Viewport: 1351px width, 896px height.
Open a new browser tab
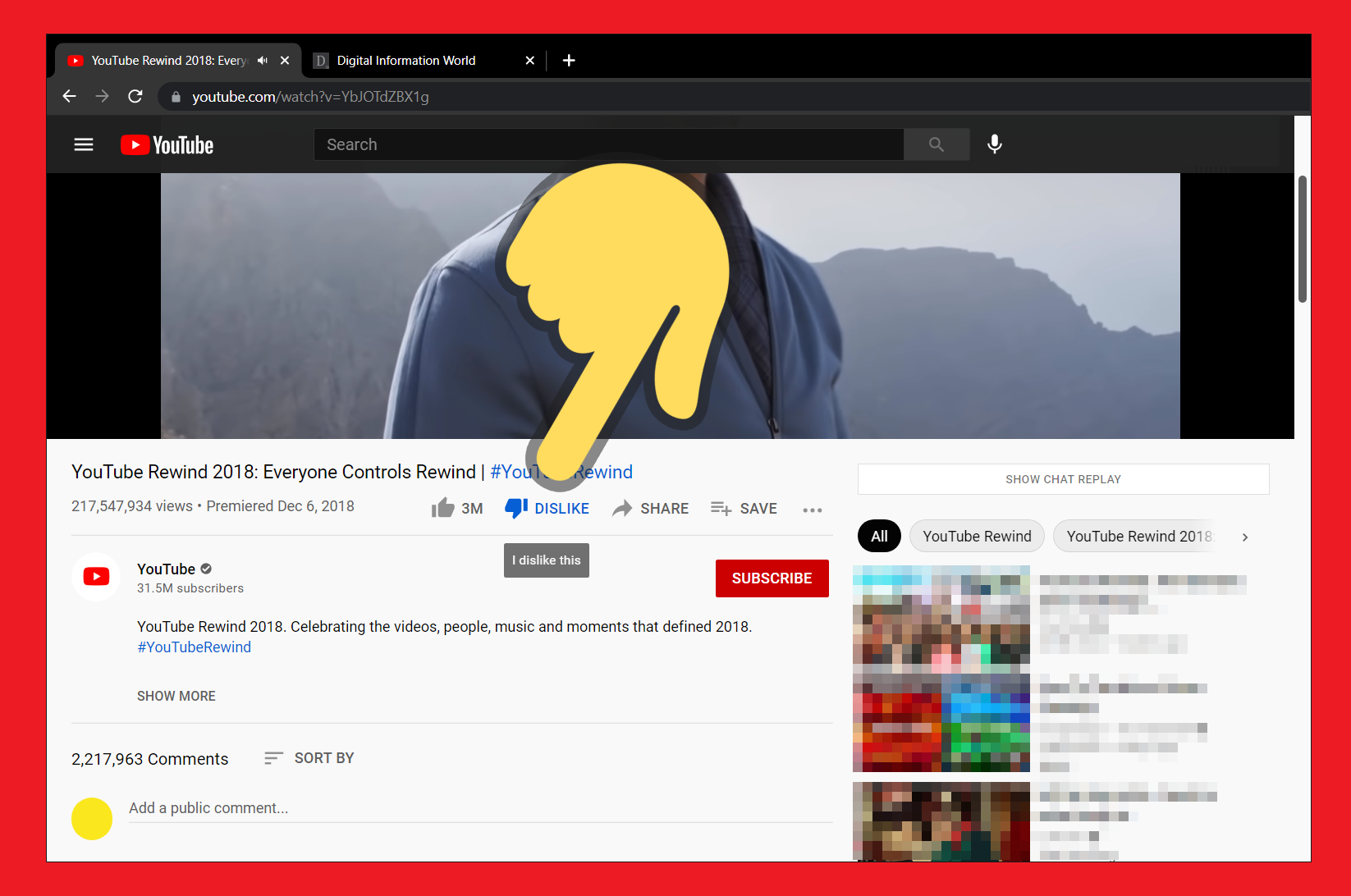coord(569,61)
